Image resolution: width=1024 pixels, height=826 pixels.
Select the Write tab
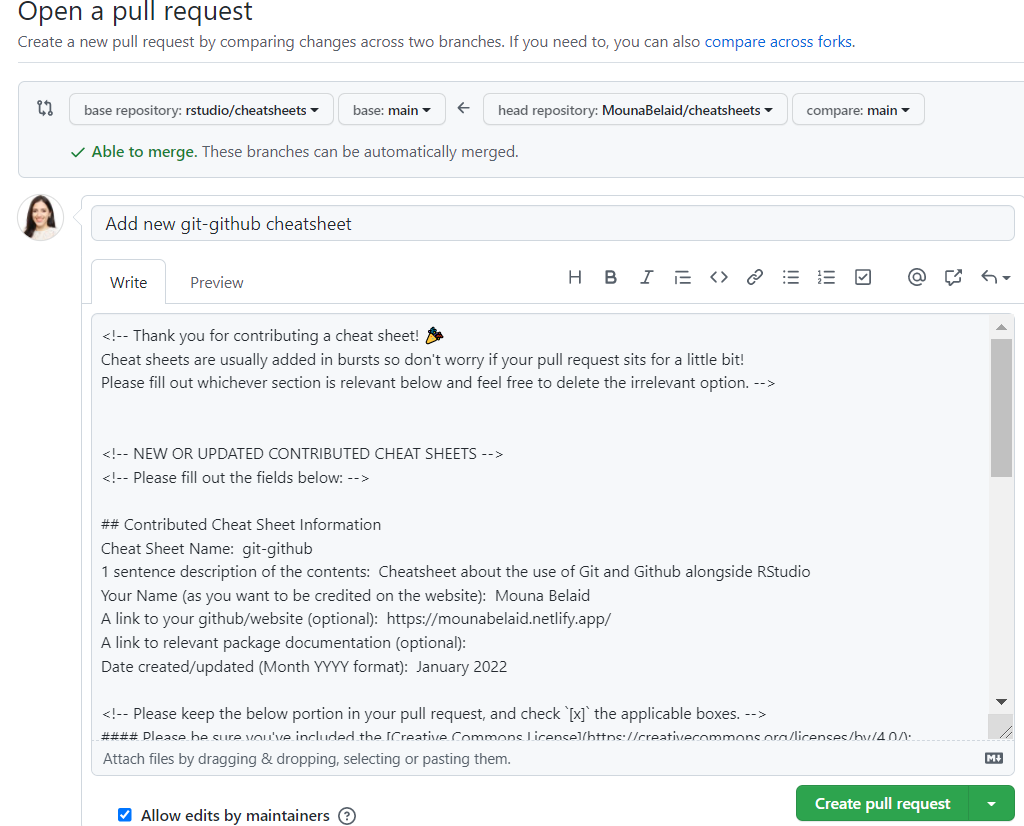click(129, 283)
